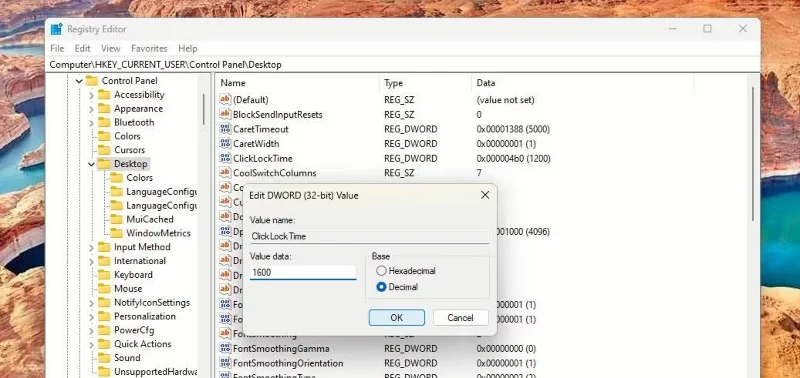Screen dimensions: 800x378
Task: Click the registry path address bar
Action: click(x=403, y=64)
